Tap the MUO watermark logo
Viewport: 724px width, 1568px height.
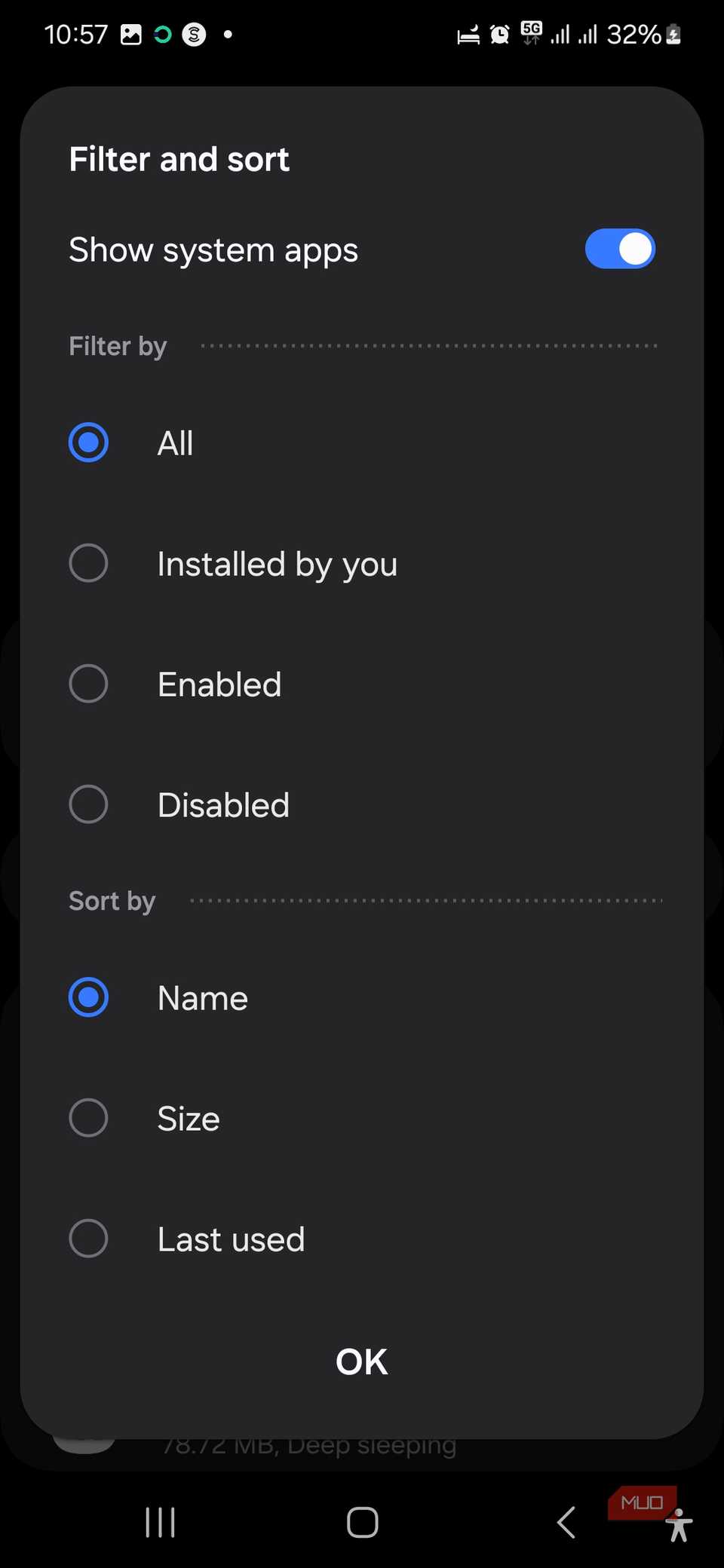[640, 1502]
